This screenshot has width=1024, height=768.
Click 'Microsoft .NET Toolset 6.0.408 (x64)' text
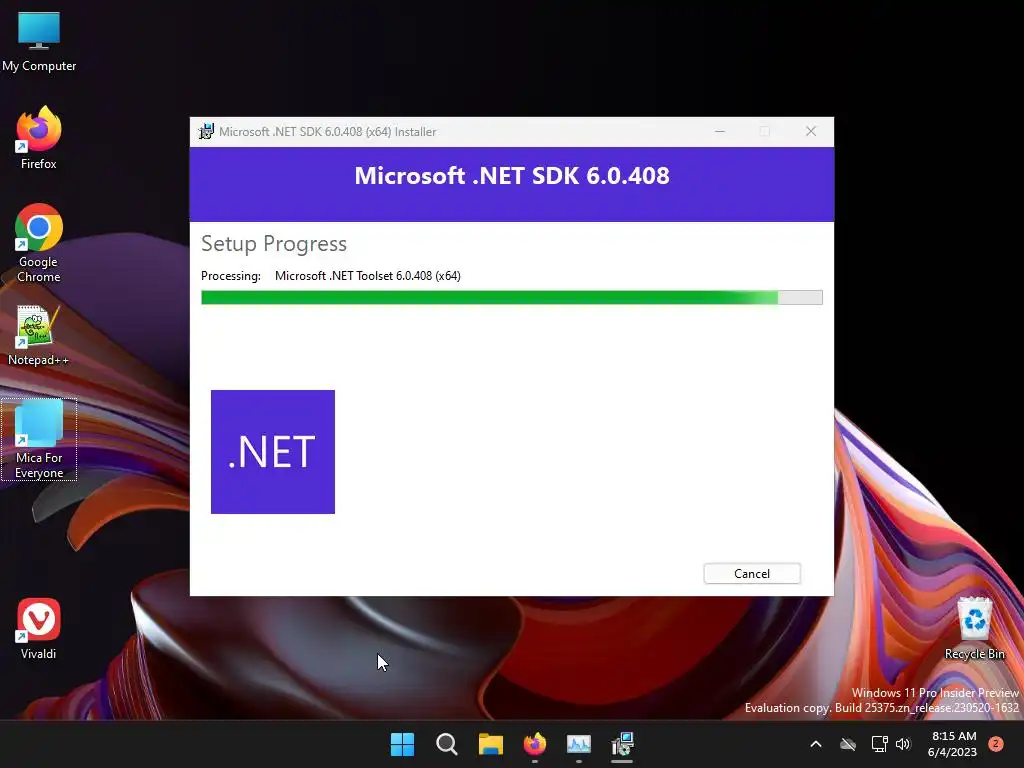368,276
